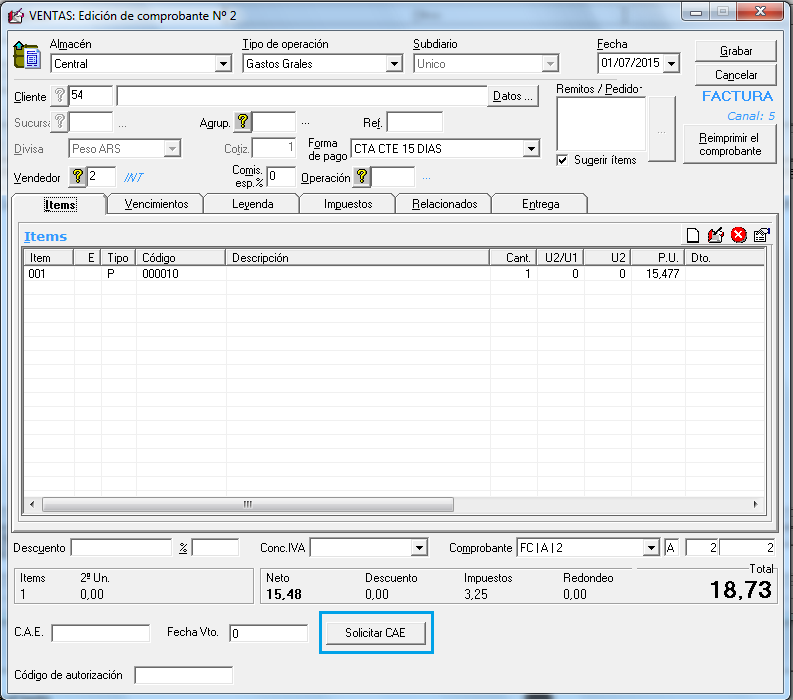793x700 pixels.
Task: Click the Solicitar CAE button
Action: click(x=375, y=634)
